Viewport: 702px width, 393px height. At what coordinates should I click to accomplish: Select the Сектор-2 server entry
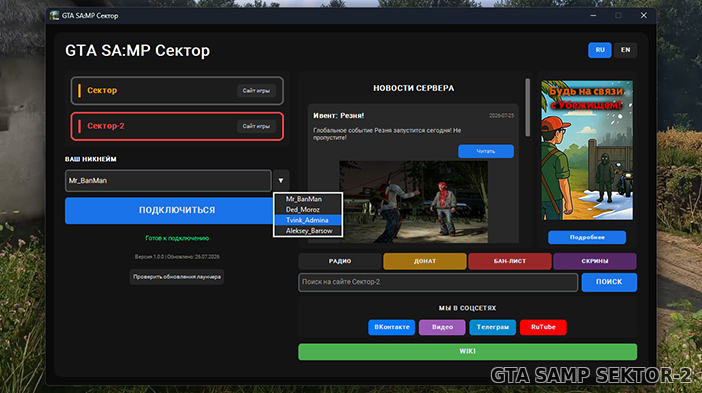177,126
